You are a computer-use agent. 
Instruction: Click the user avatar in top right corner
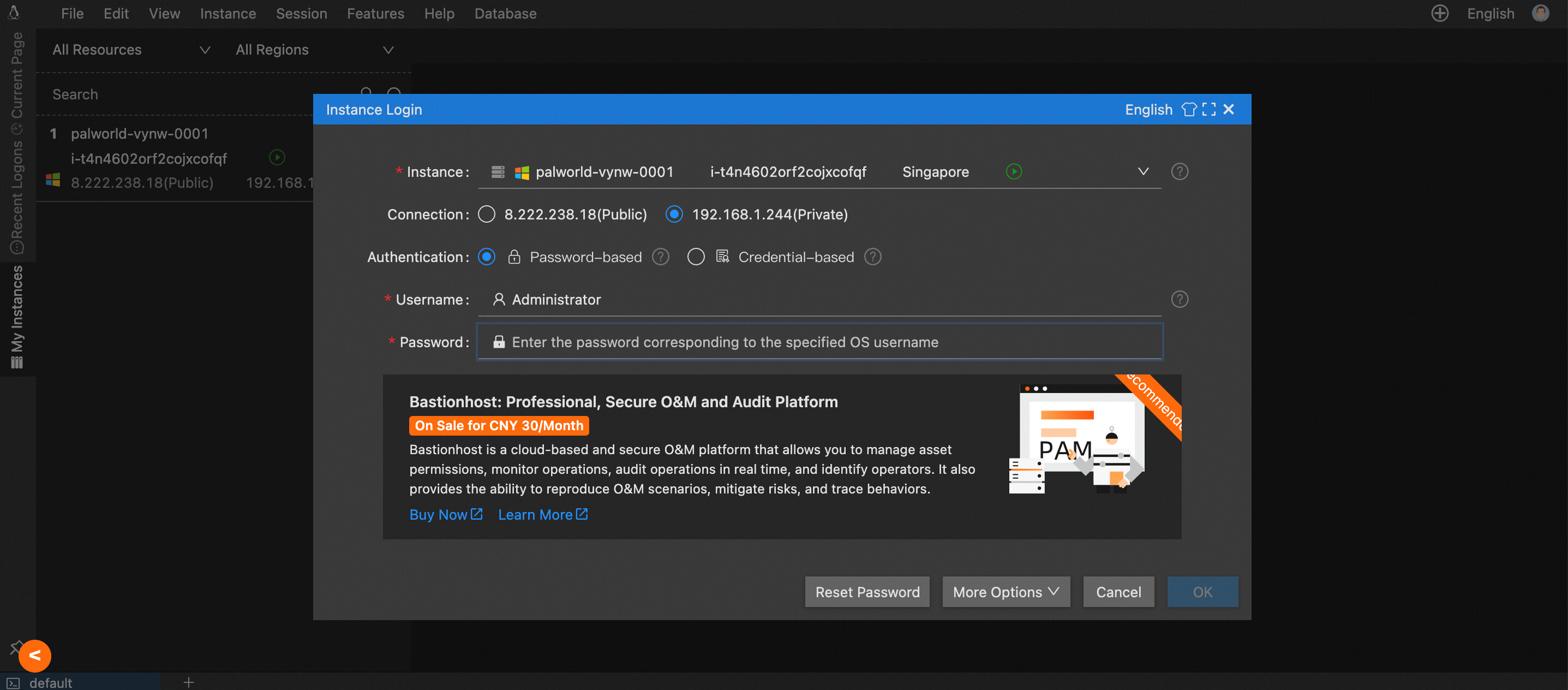coord(1540,14)
